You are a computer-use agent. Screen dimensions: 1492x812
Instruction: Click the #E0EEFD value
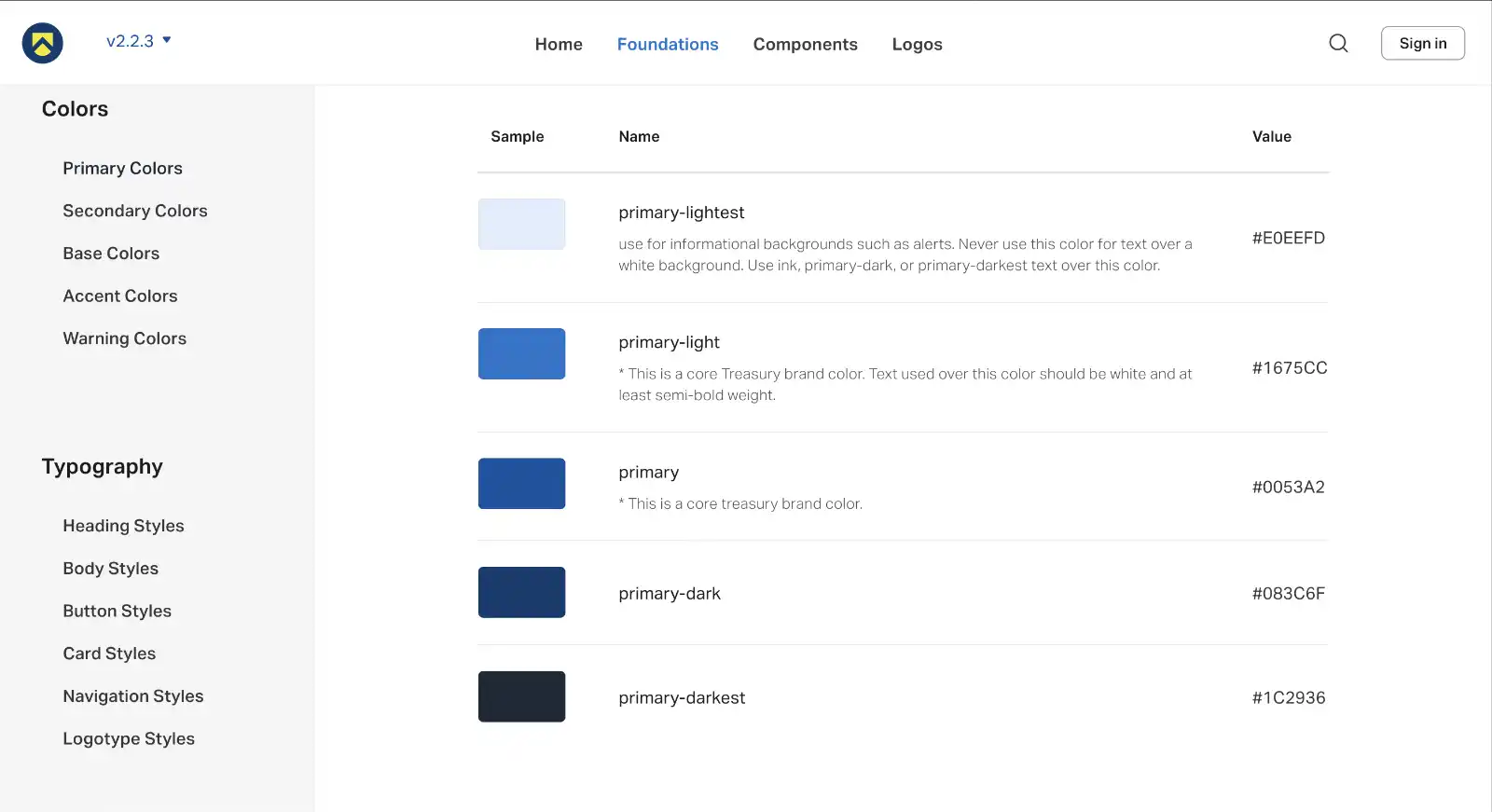pos(1288,238)
